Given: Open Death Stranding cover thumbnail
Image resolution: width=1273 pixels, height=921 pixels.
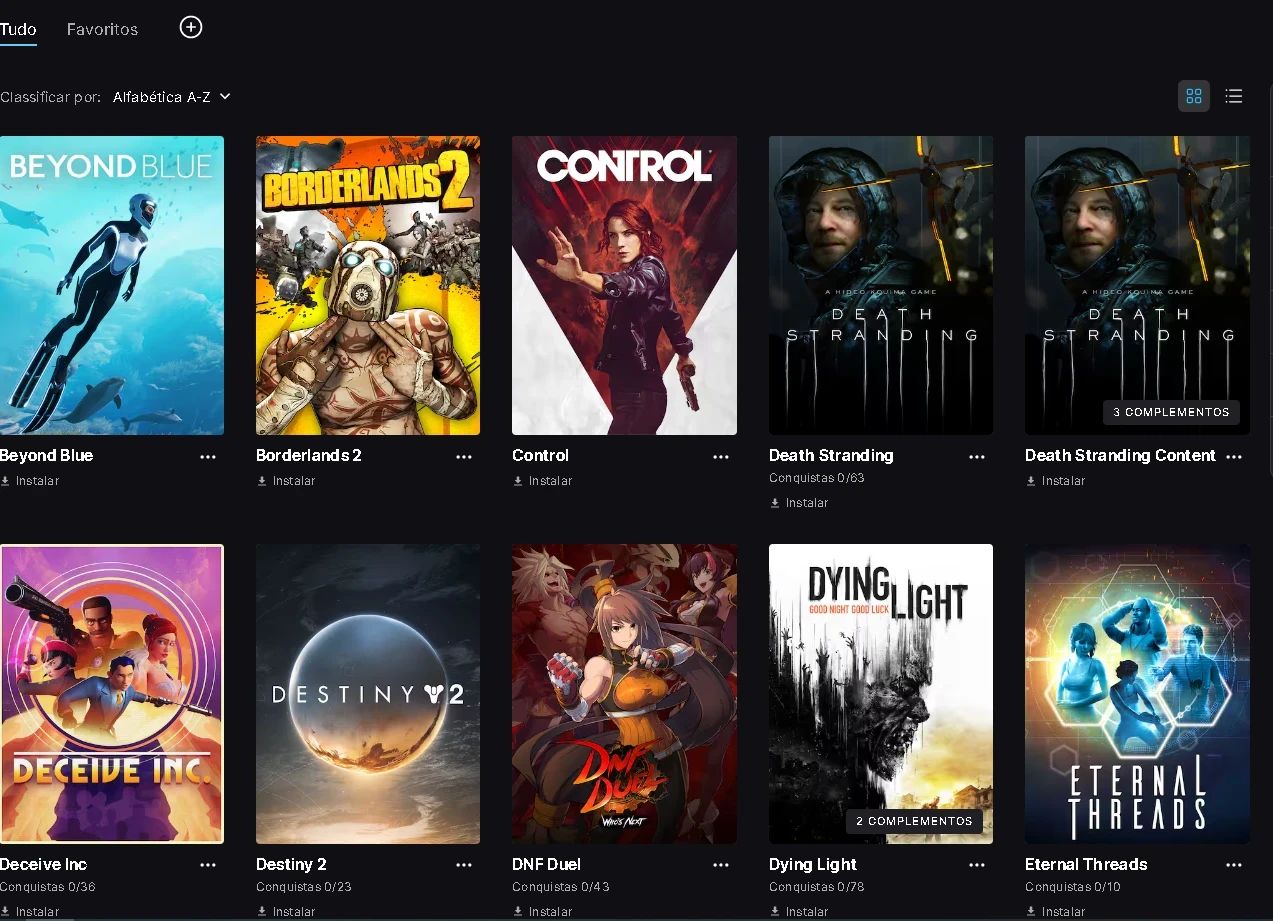Looking at the screenshot, I should coord(881,285).
